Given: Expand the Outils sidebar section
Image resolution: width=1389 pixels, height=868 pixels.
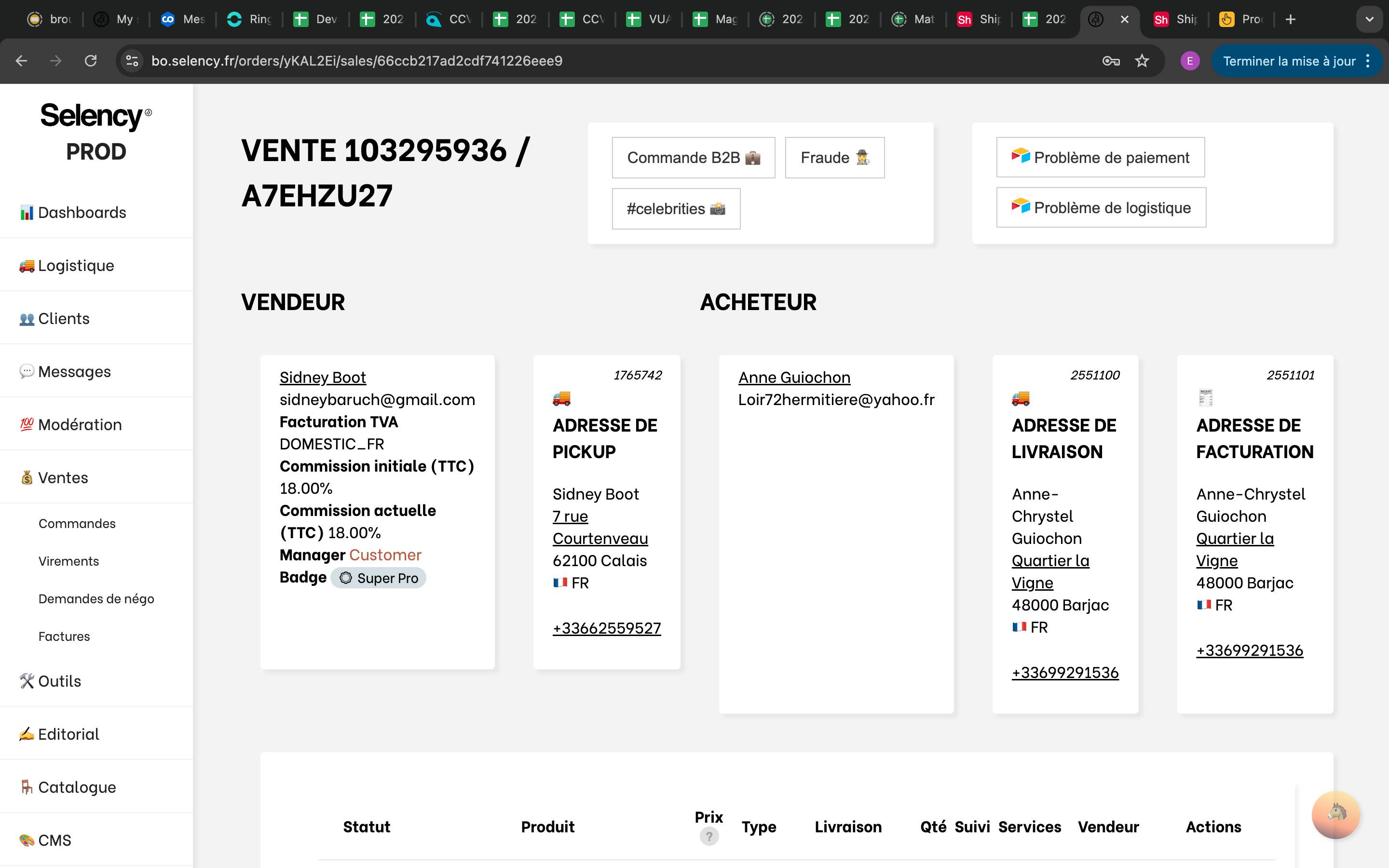Looking at the screenshot, I should pyautogui.click(x=60, y=681).
